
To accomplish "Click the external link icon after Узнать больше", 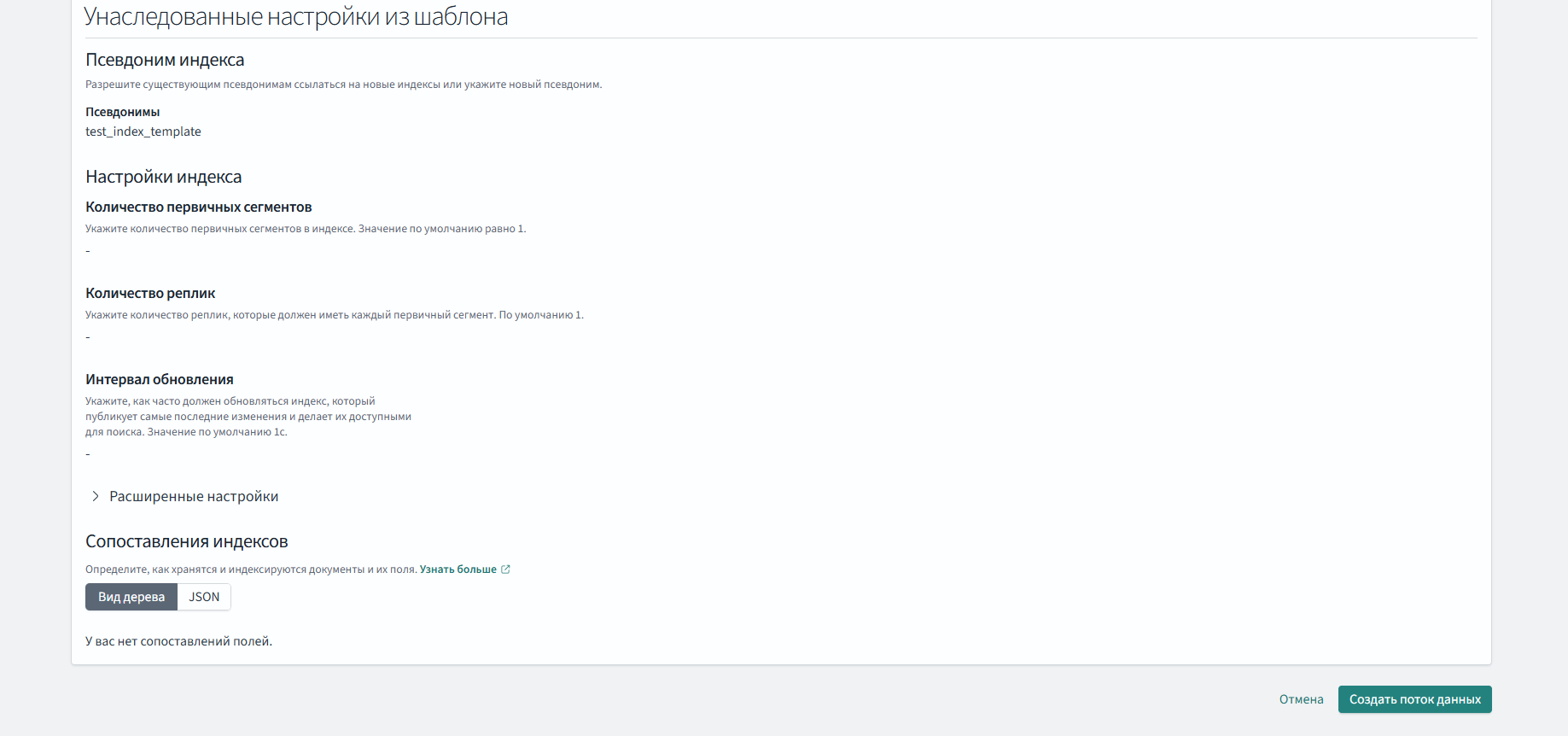I will [505, 570].
